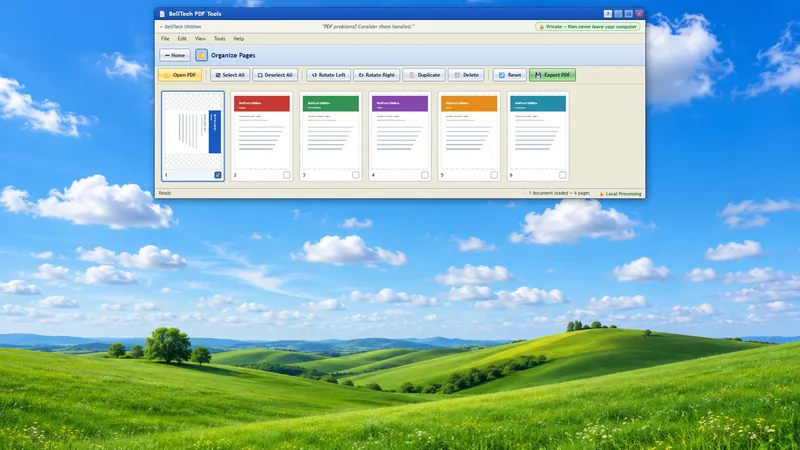Click the BellTech PDF Tools title bar icon
The height and width of the screenshot is (450, 800).
[162, 14]
